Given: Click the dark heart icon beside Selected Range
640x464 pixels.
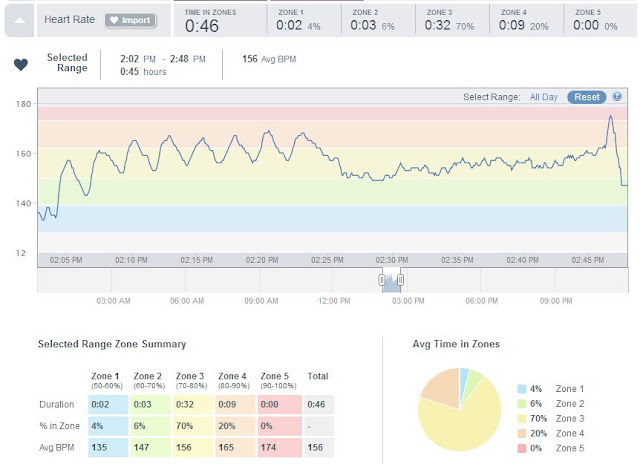Looking at the screenshot, I should point(21,64).
